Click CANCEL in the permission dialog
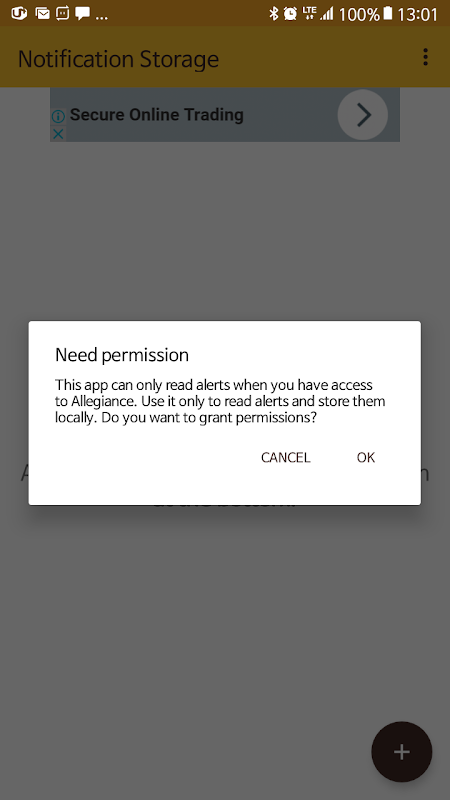 [286, 458]
